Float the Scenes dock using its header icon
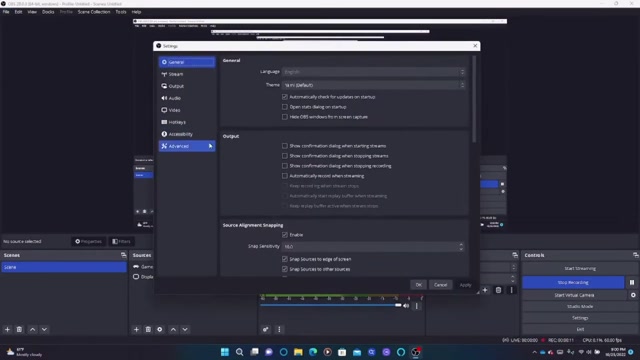This screenshot has width=640, height=360. tap(124, 255)
